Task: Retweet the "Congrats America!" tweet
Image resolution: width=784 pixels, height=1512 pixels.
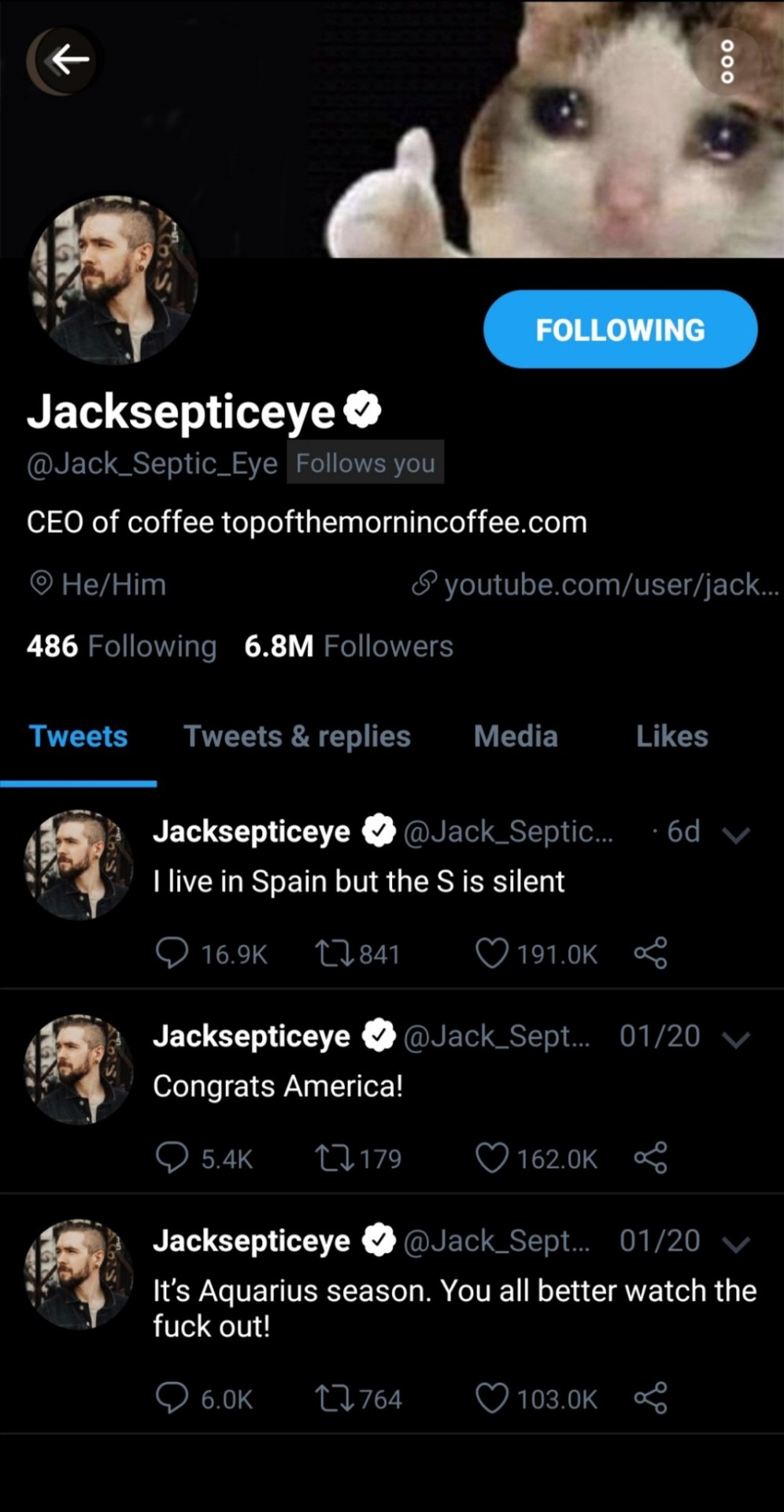Action: click(x=335, y=1158)
